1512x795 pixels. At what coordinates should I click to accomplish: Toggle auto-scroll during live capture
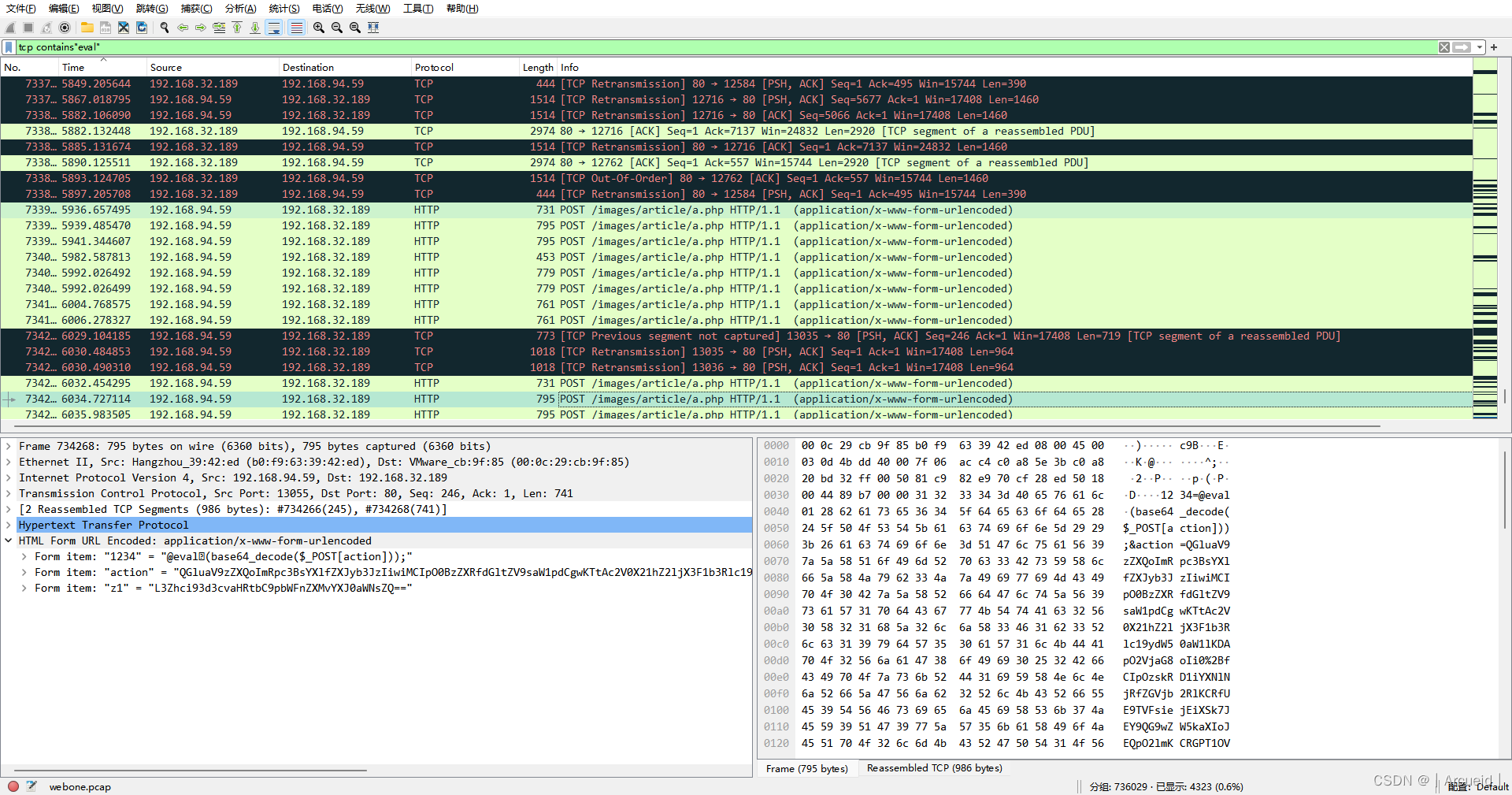(274, 28)
